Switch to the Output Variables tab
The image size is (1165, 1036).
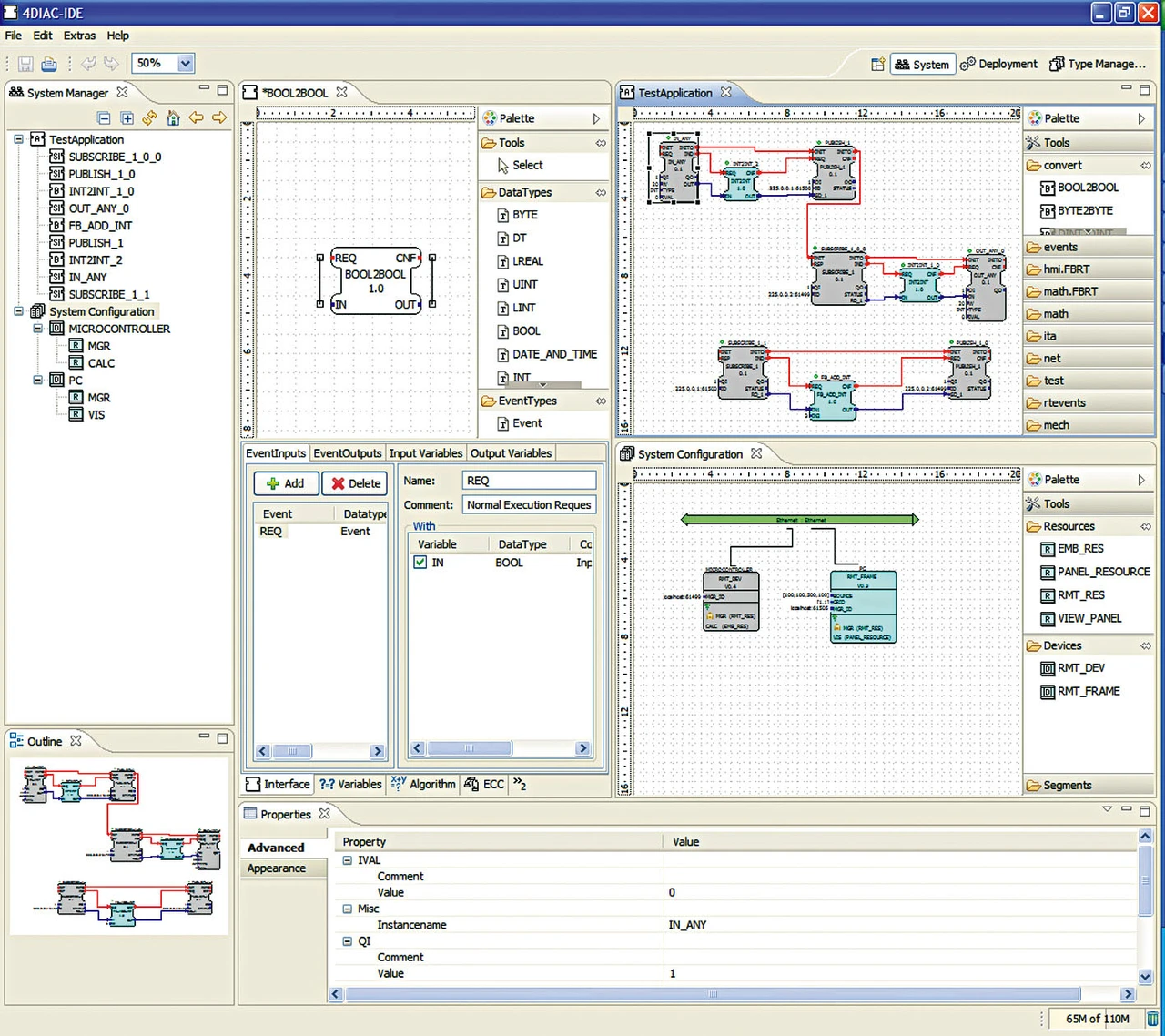tap(511, 453)
